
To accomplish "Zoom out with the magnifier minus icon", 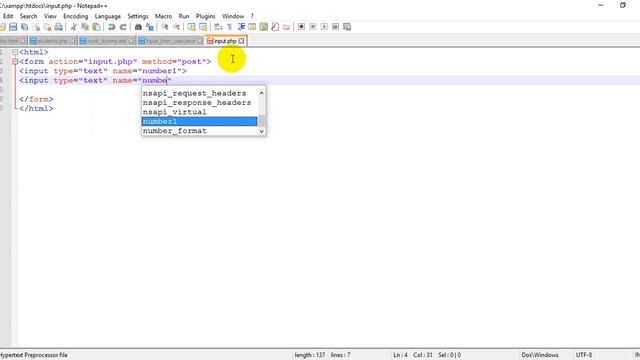I will 176,27.
